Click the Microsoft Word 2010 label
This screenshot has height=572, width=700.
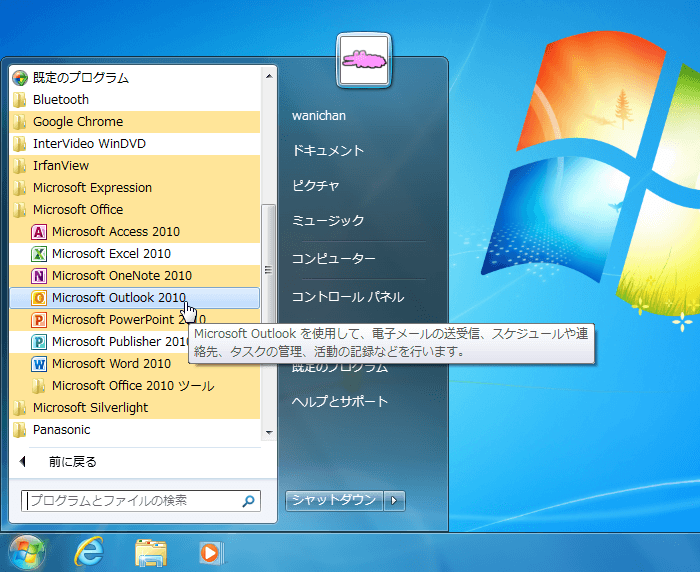click(112, 364)
